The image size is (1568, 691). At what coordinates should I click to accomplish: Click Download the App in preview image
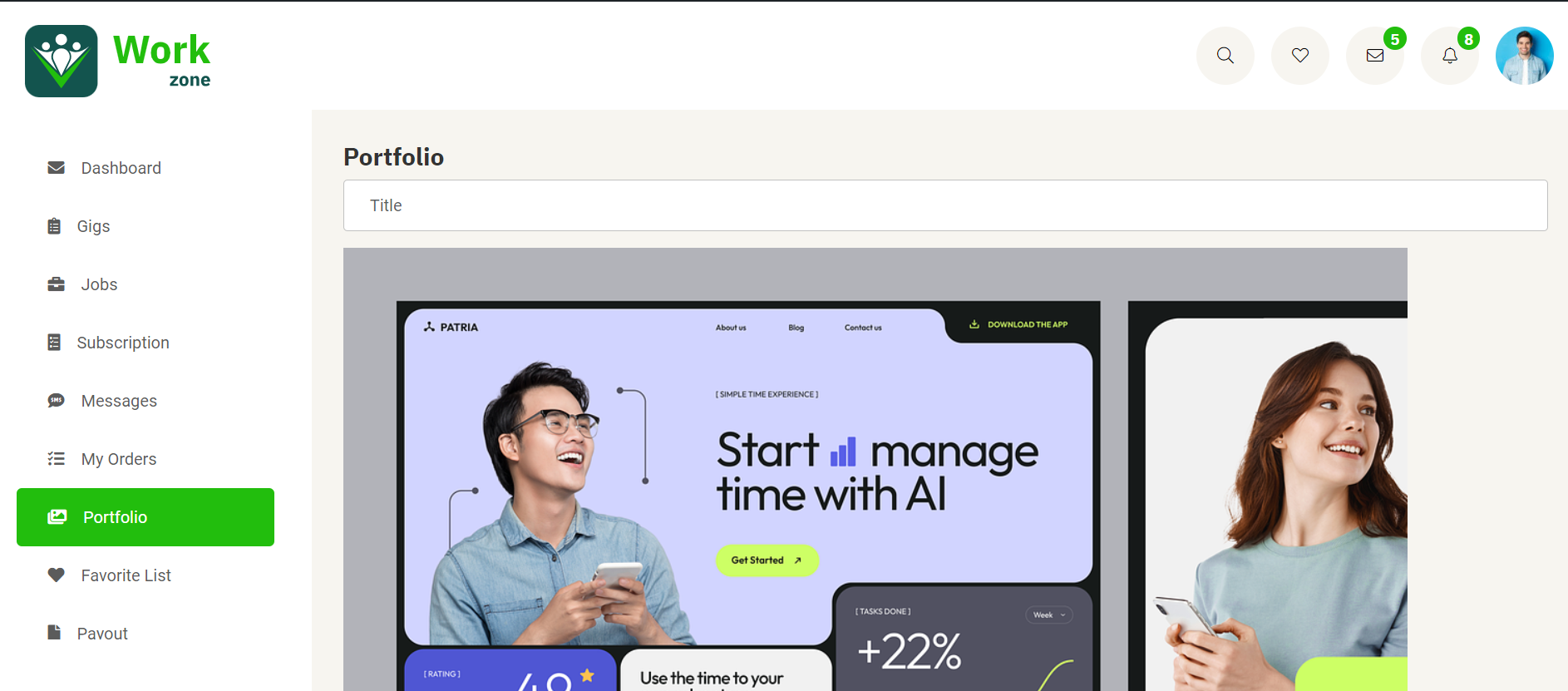pyautogui.click(x=1018, y=324)
